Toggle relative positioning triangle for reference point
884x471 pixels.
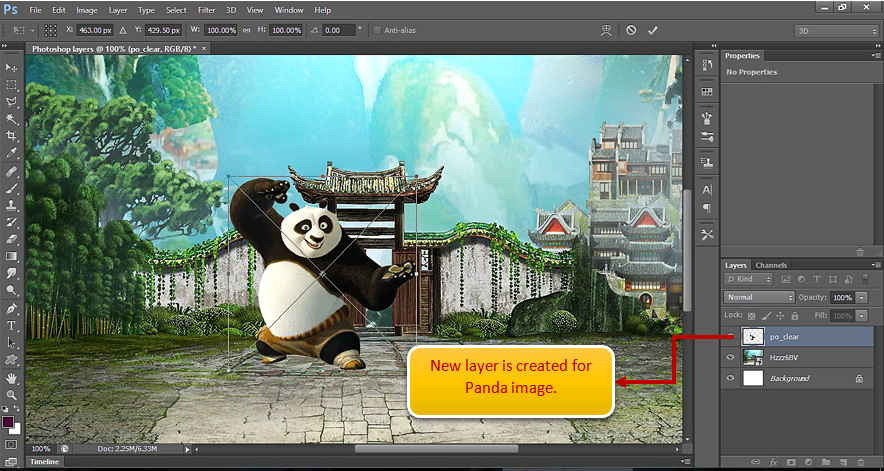pyautogui.click(x=123, y=30)
